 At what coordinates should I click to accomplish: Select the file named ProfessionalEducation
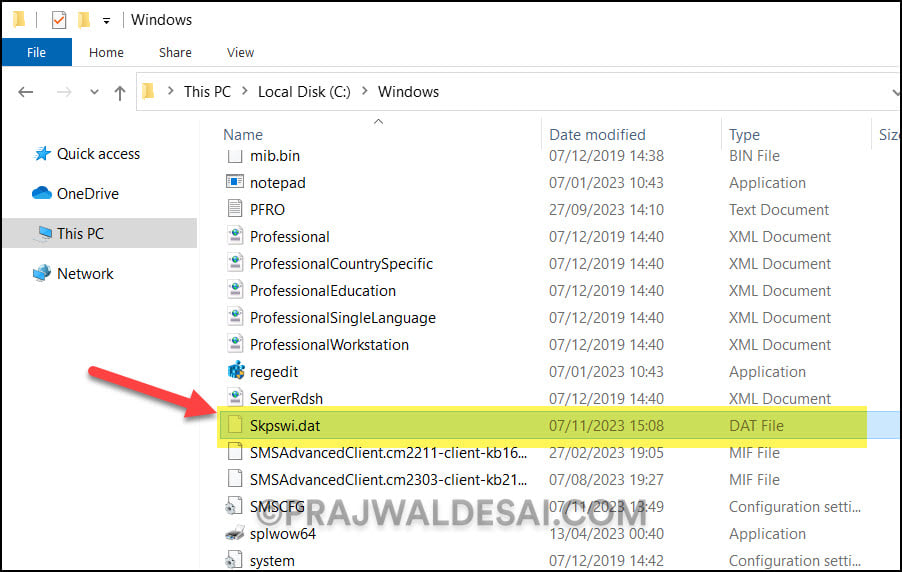[323, 291]
